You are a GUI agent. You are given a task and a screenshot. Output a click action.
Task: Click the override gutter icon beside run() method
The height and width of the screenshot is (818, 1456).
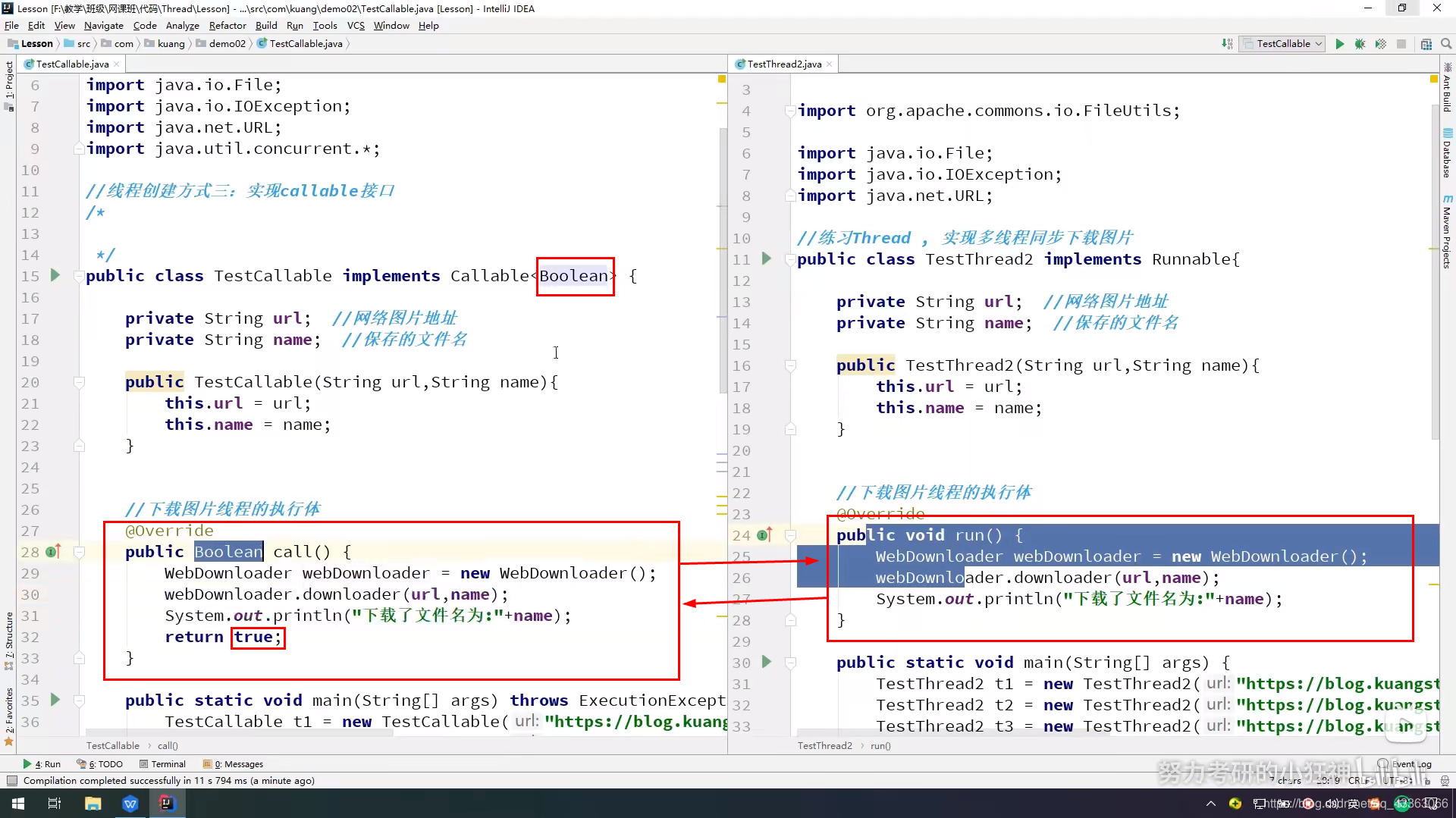pos(764,535)
